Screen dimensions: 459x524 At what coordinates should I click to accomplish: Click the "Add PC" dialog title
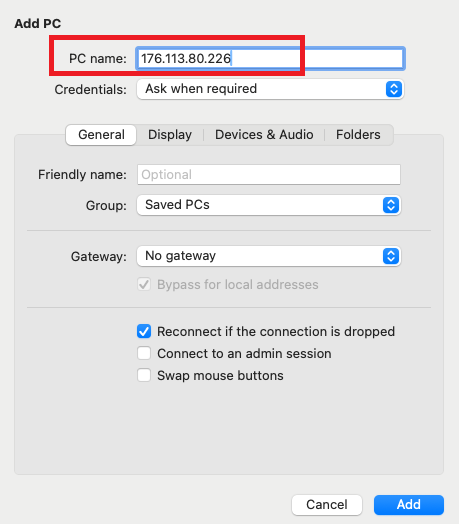pyautogui.click(x=38, y=24)
